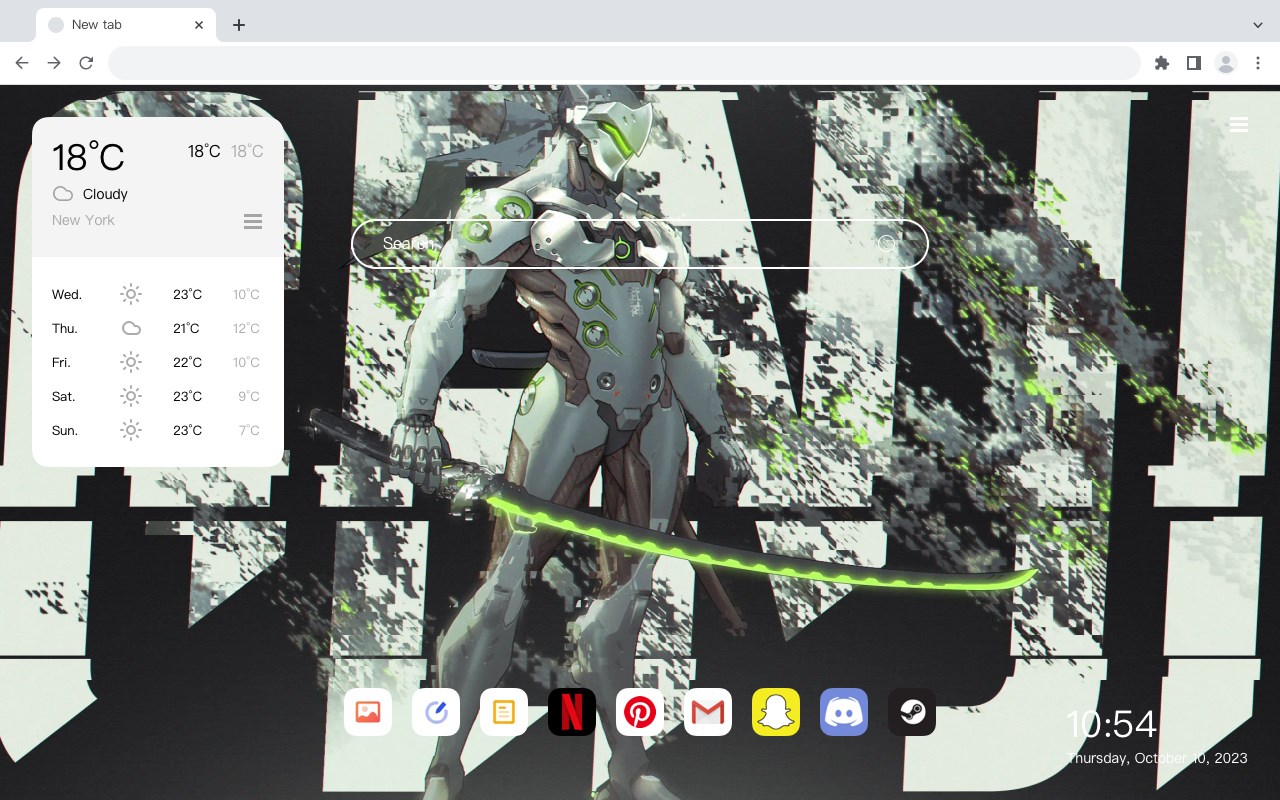Launch the Steam shortcut
Screen dimensions: 1280x800
tap(912, 712)
